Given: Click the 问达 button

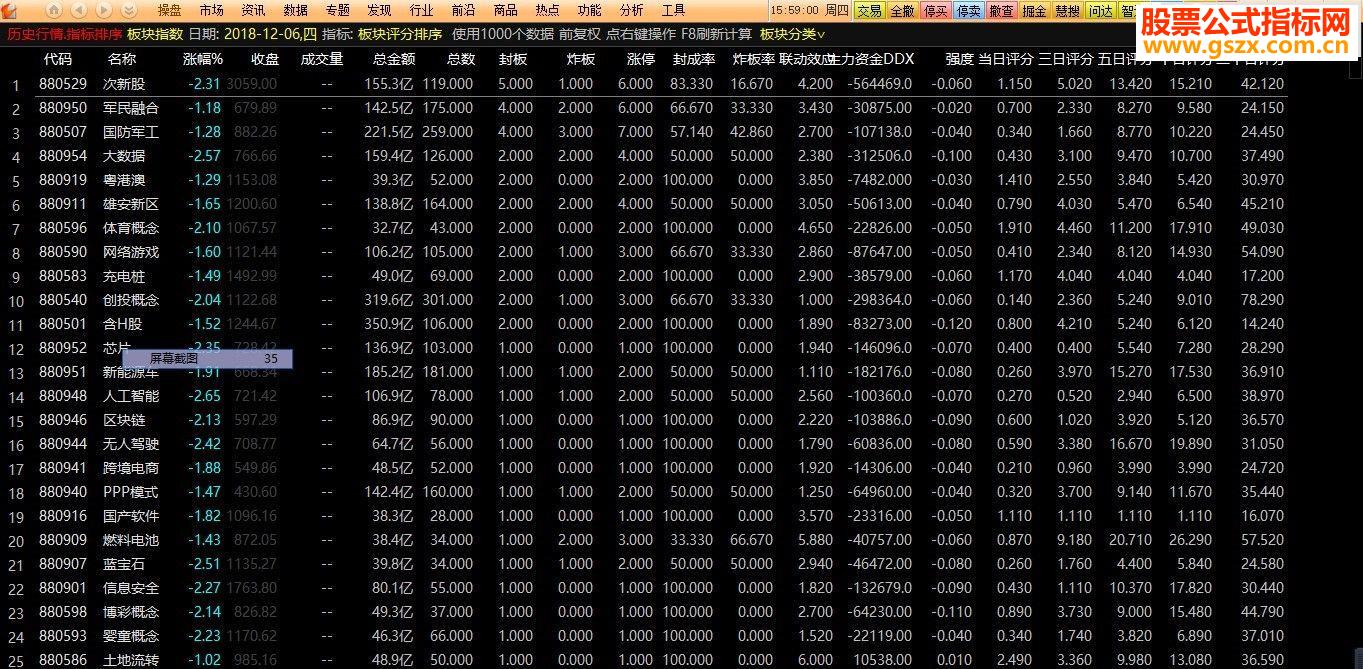Looking at the screenshot, I should (x=1101, y=11).
